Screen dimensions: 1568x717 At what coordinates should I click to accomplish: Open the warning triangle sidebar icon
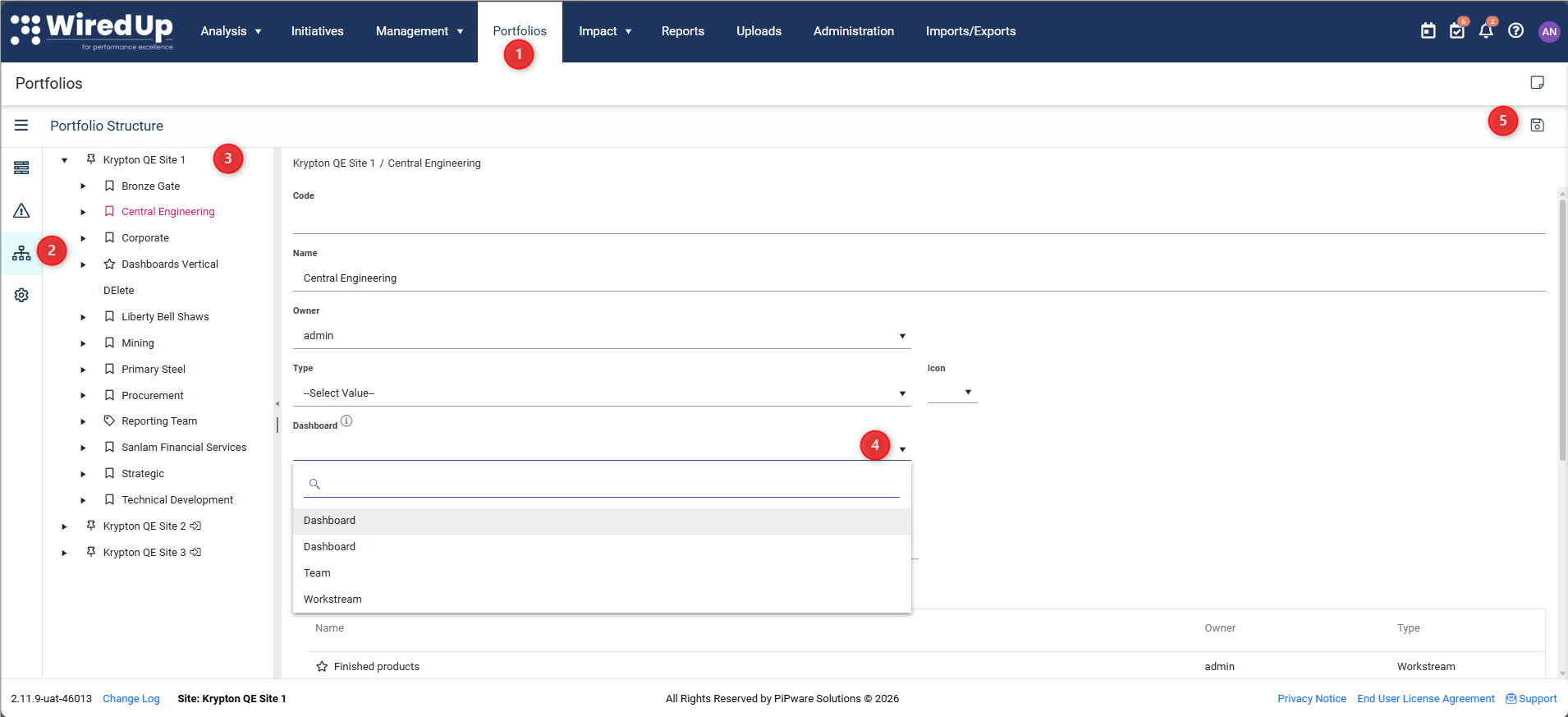coord(21,211)
